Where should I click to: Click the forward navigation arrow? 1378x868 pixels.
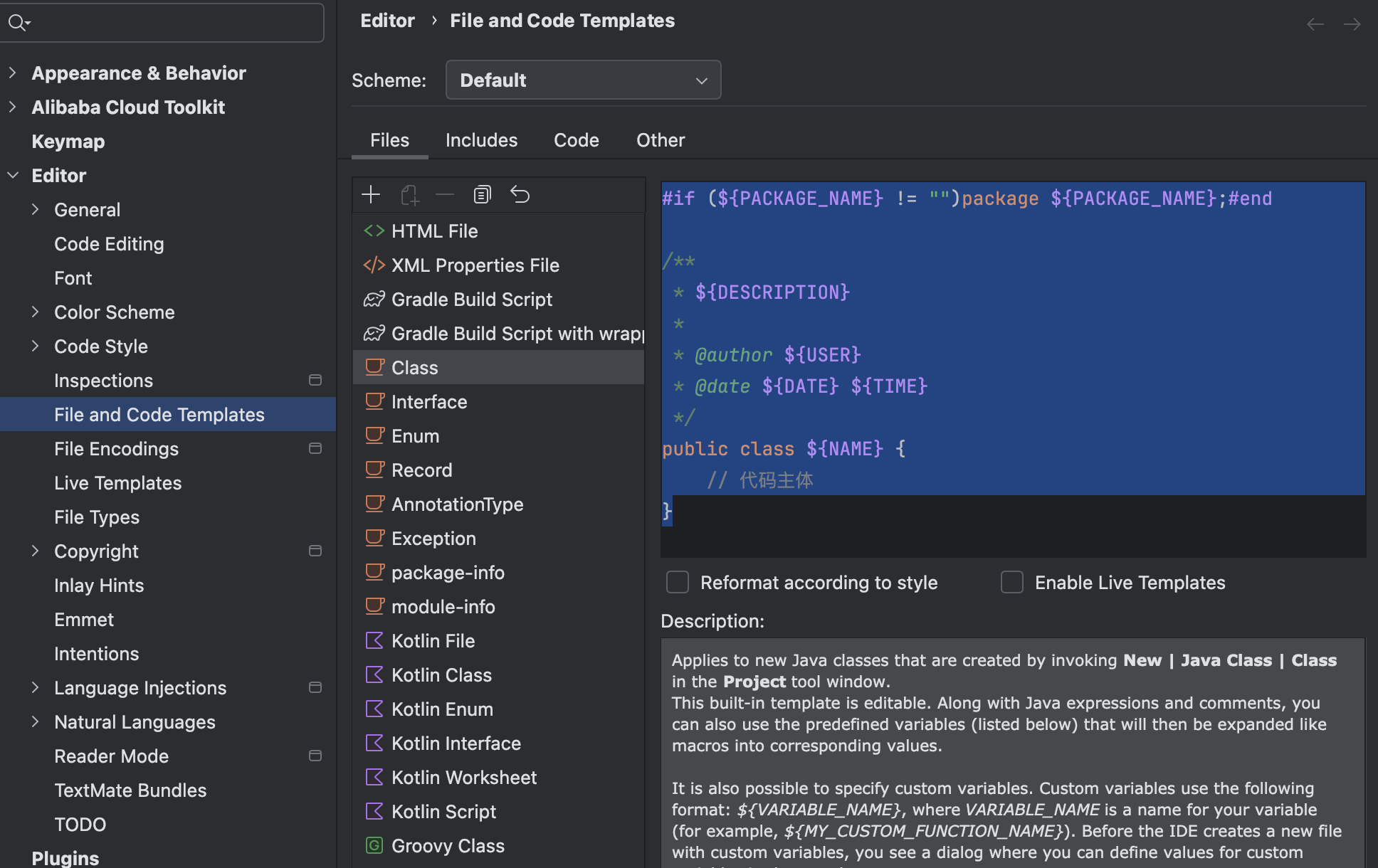click(x=1352, y=24)
